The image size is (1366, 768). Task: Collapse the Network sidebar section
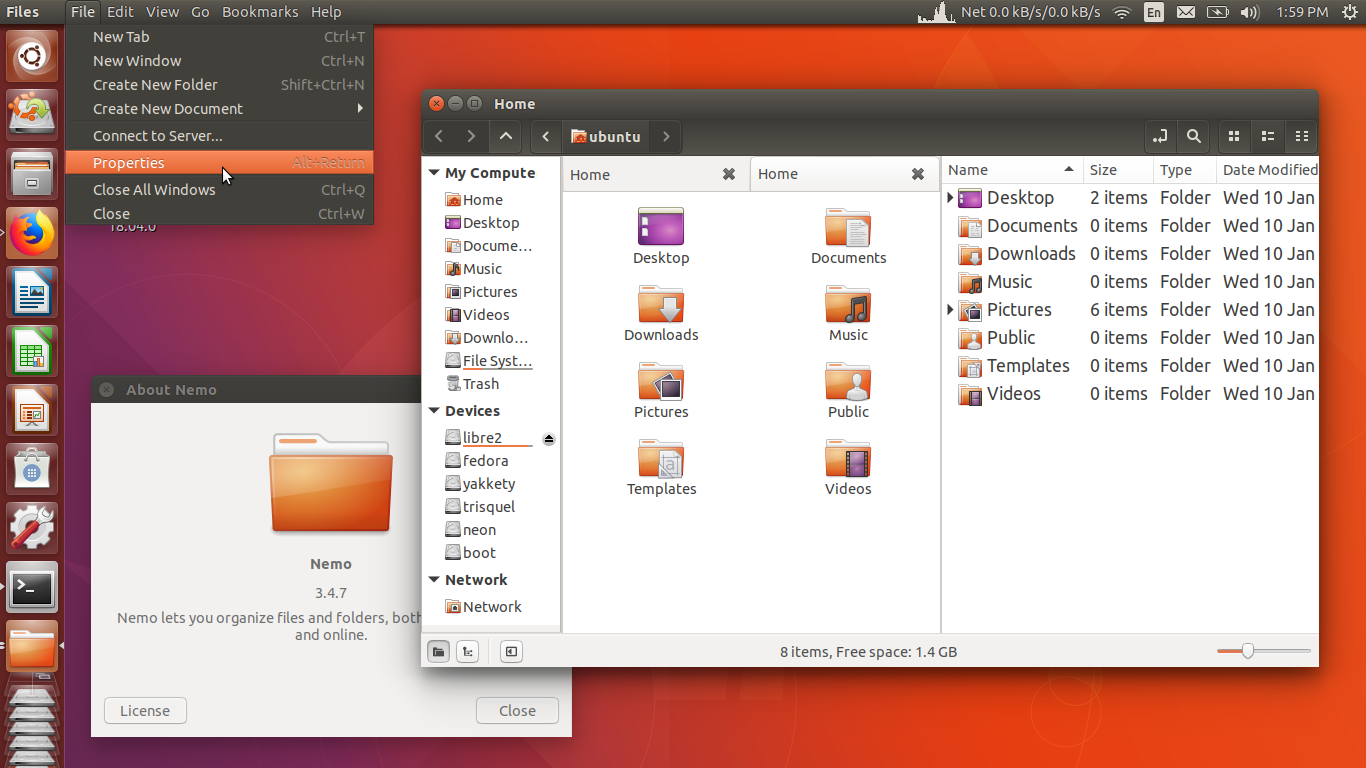click(434, 580)
